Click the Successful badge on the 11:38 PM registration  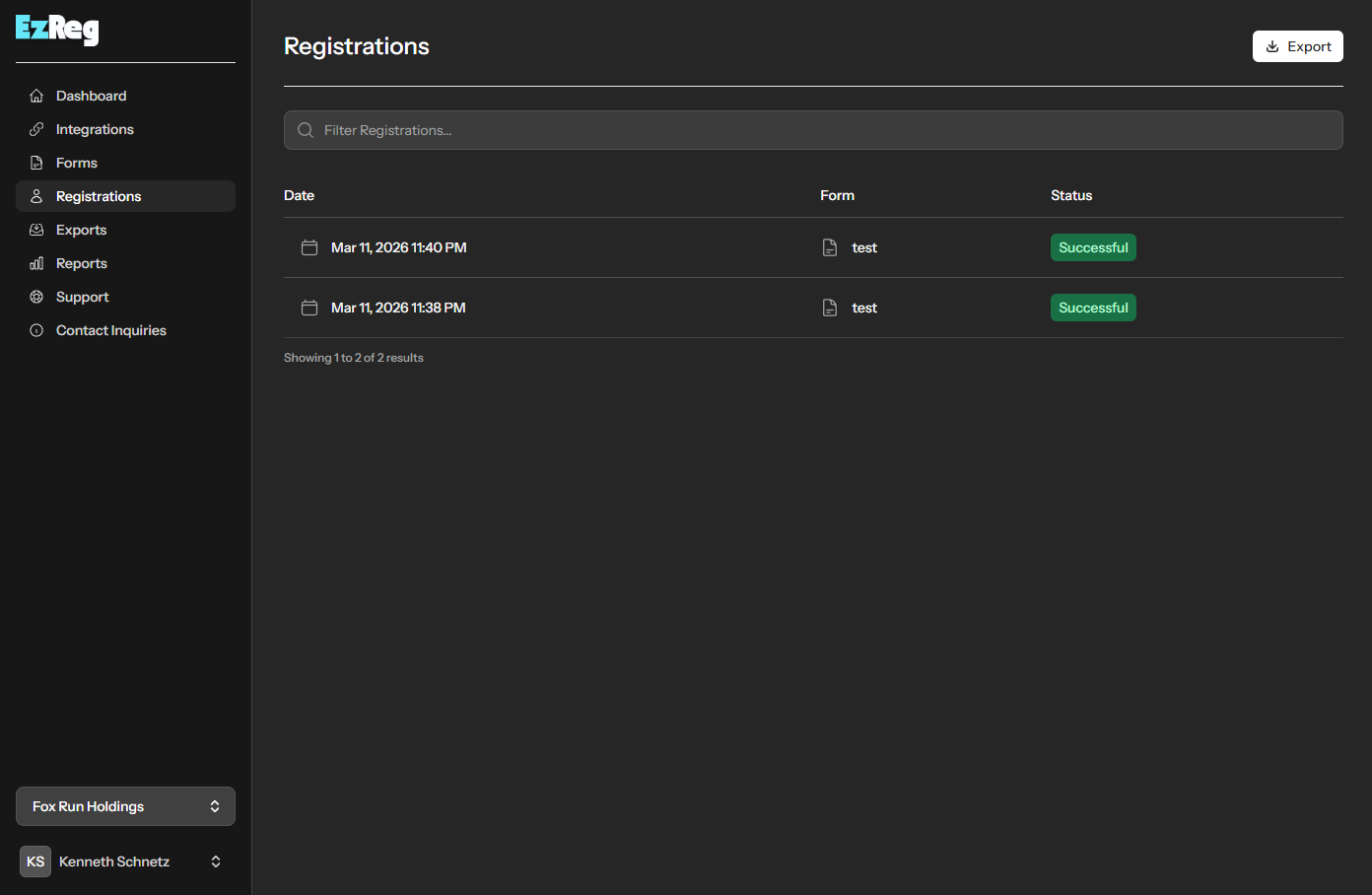[x=1093, y=308]
